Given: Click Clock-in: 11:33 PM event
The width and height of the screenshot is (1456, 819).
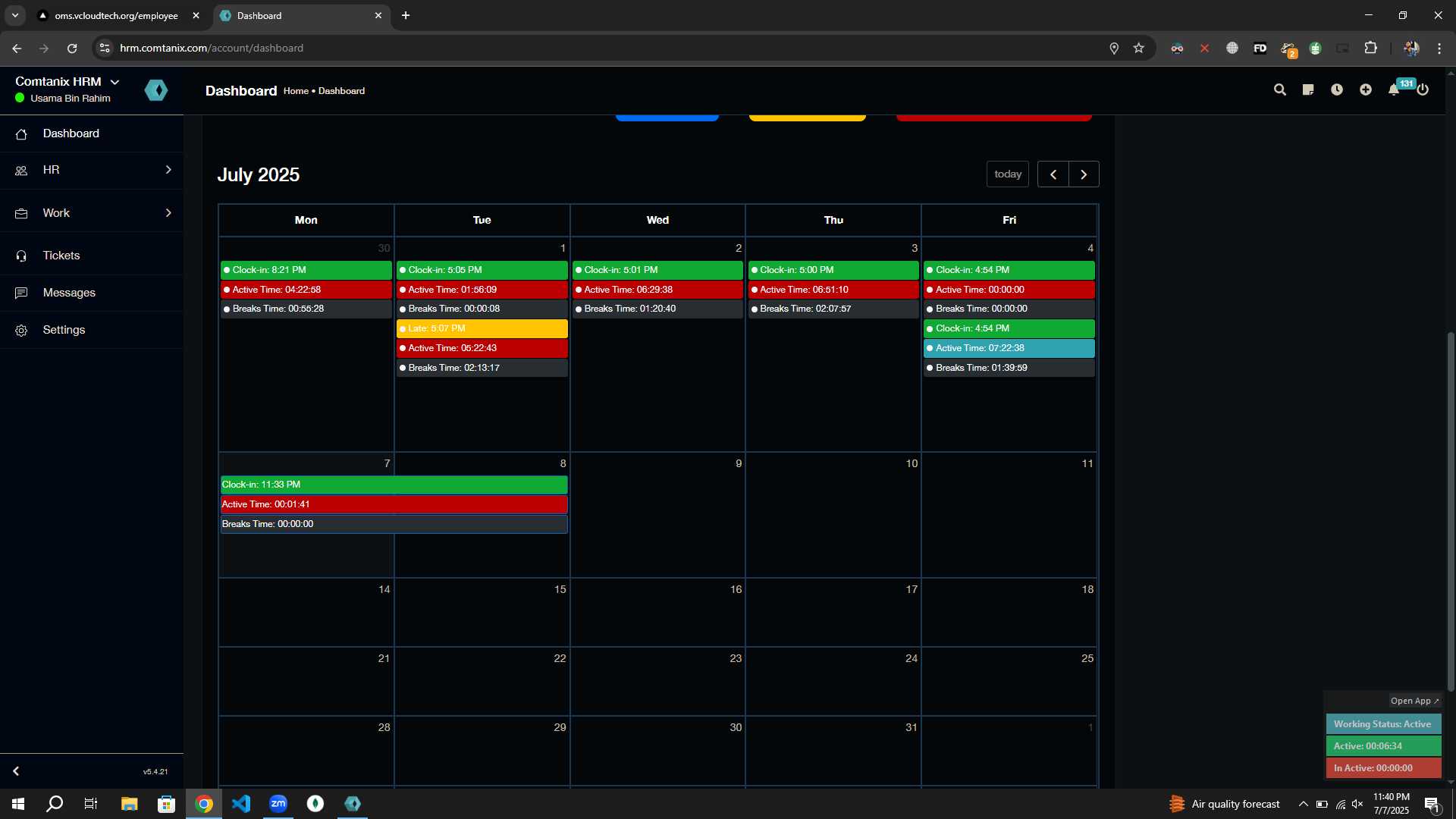Looking at the screenshot, I should pos(394,485).
